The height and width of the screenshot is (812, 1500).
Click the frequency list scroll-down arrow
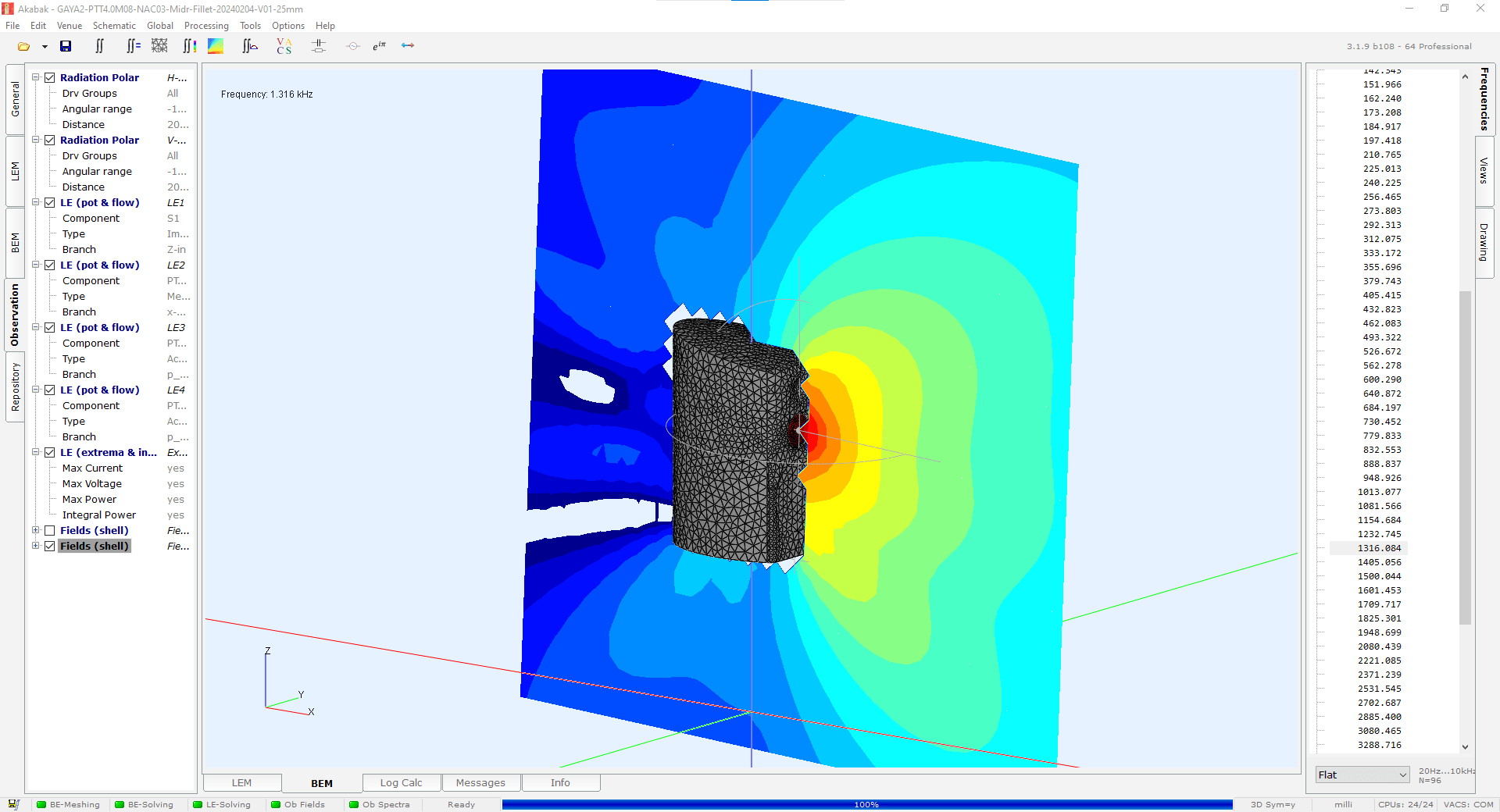1466,746
